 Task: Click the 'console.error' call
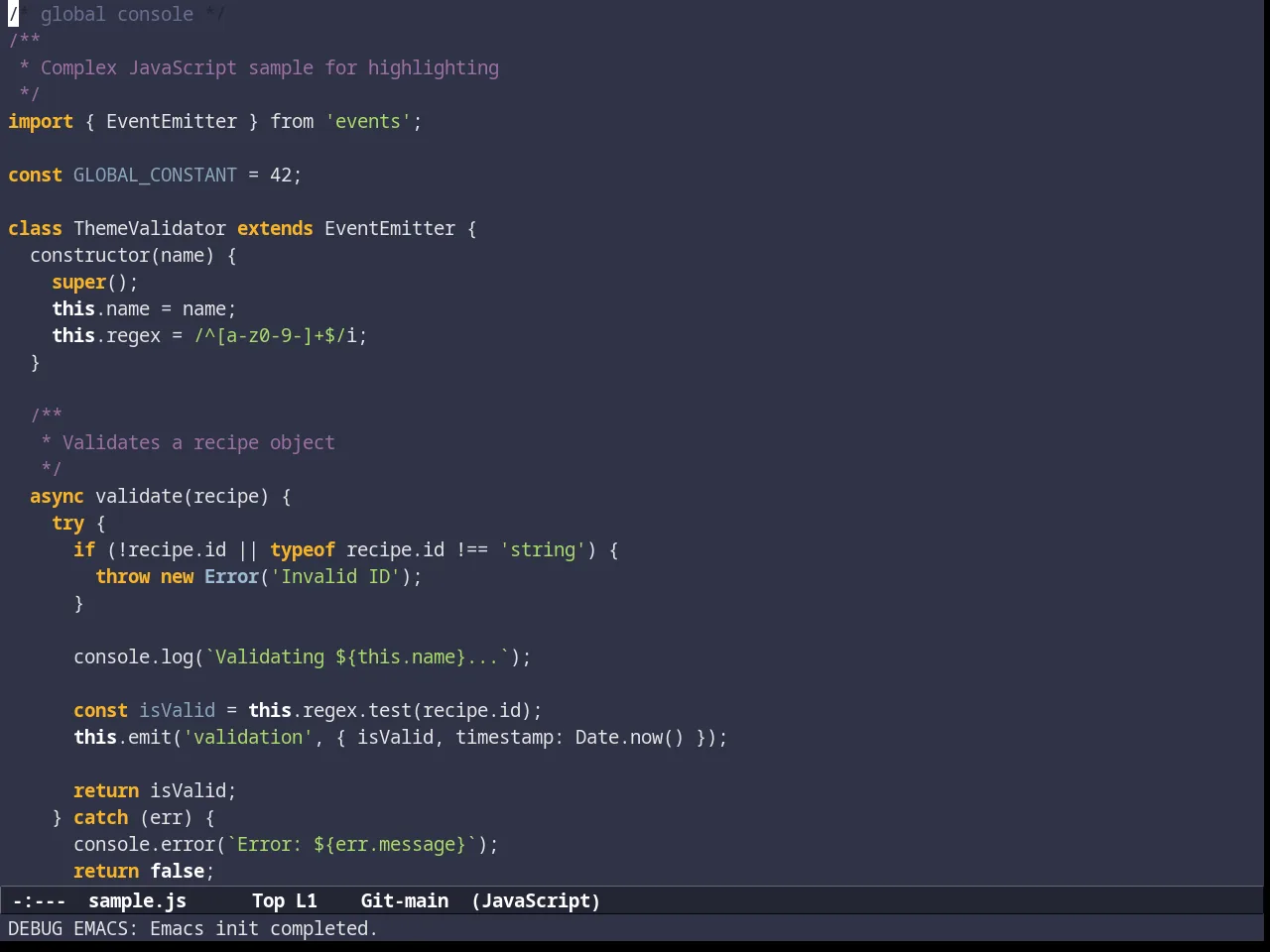[144, 844]
